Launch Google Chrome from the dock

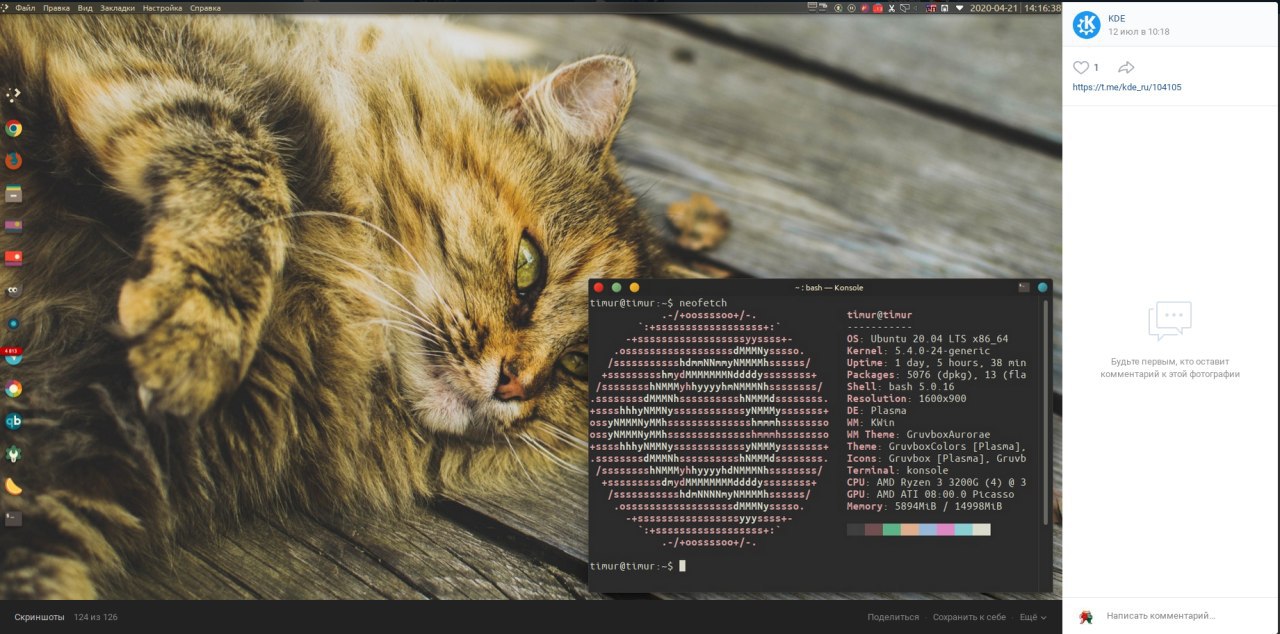click(13, 128)
